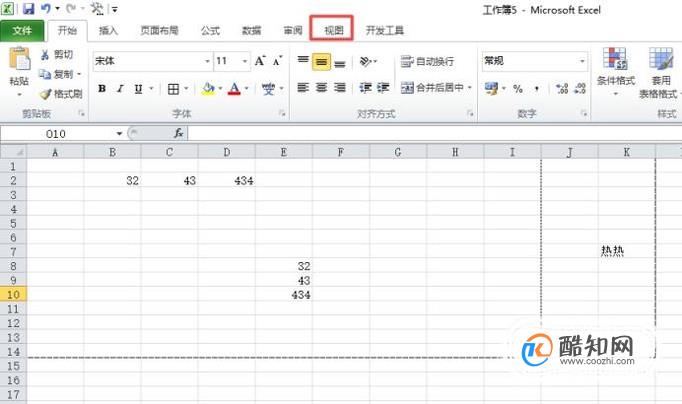Screen dimensions: 682x404
Task: Select the column E header
Action: click(x=284, y=152)
